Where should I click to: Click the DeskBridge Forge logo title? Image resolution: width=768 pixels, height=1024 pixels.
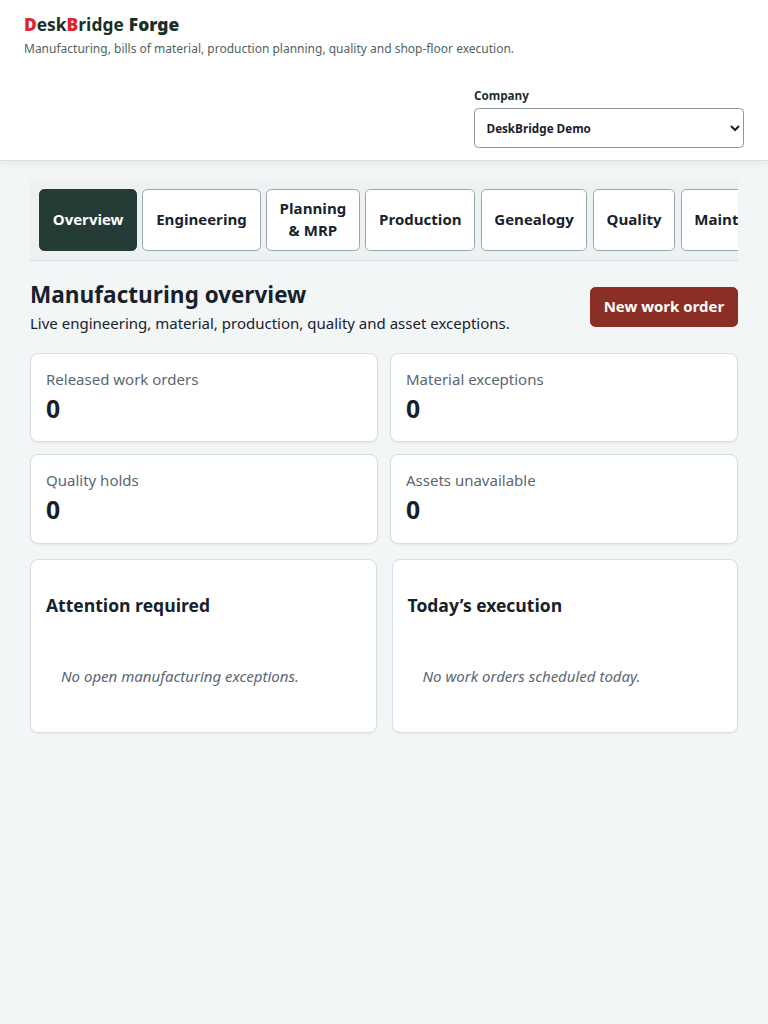coord(101,25)
